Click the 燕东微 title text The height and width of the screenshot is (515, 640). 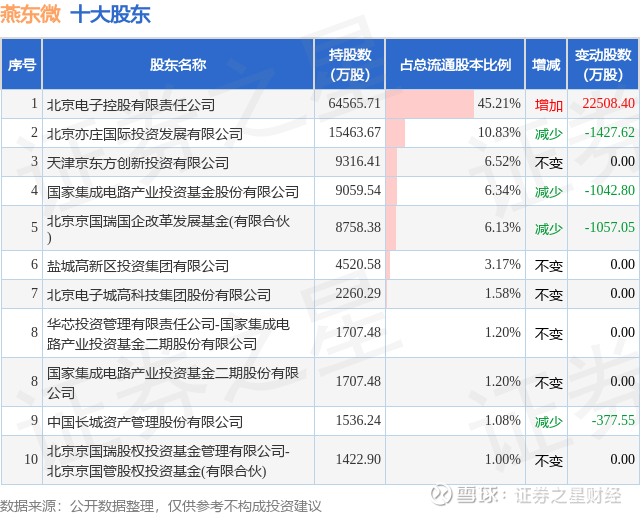[31, 13]
